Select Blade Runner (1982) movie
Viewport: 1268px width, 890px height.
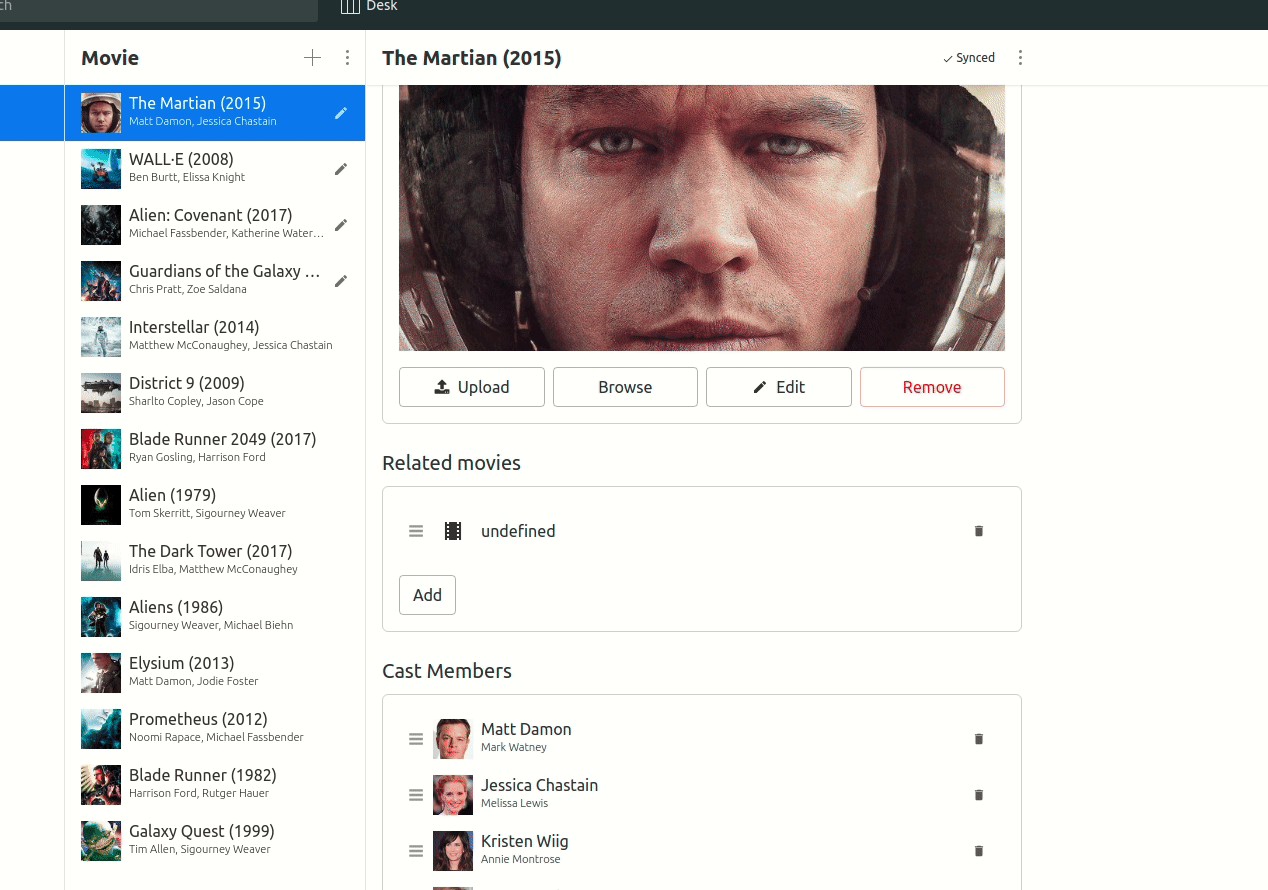pyautogui.click(x=215, y=785)
